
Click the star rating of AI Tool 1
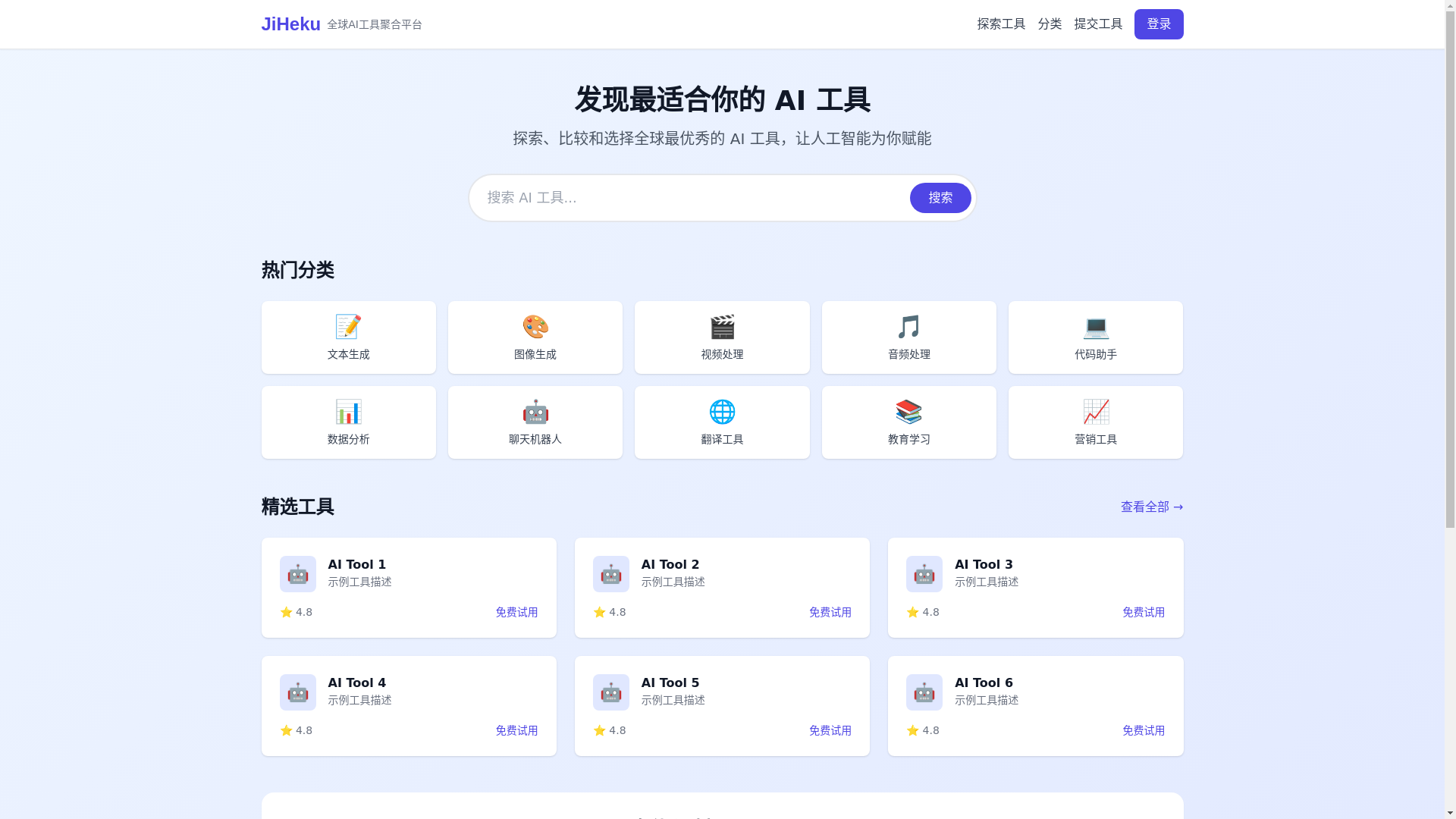[x=297, y=612]
